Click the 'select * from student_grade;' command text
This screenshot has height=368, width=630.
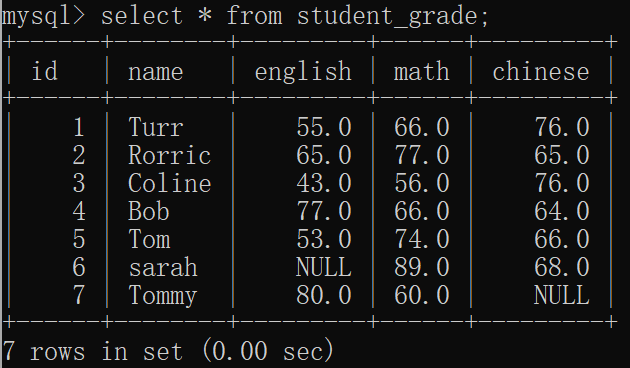click(295, 17)
